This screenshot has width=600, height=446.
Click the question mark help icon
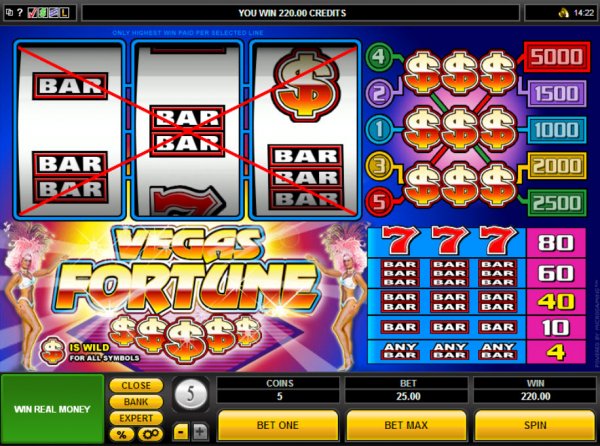coord(20,13)
